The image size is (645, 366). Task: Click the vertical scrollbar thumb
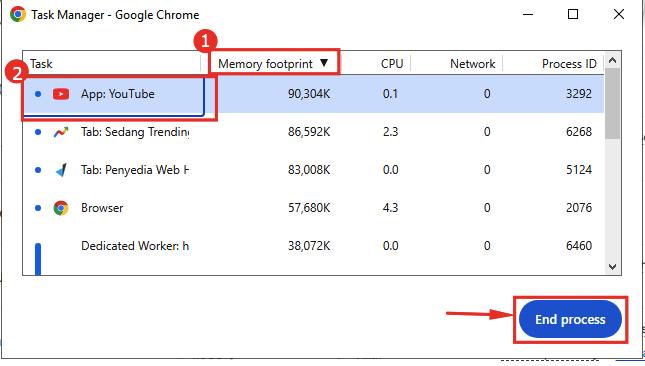click(613, 104)
